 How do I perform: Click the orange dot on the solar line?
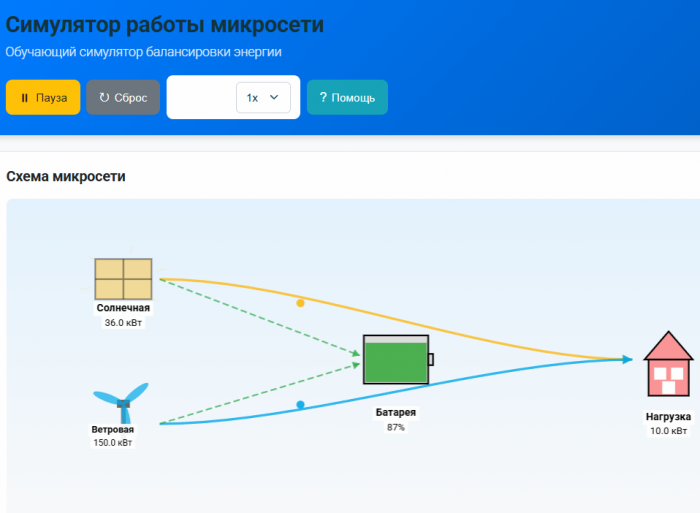click(x=300, y=302)
